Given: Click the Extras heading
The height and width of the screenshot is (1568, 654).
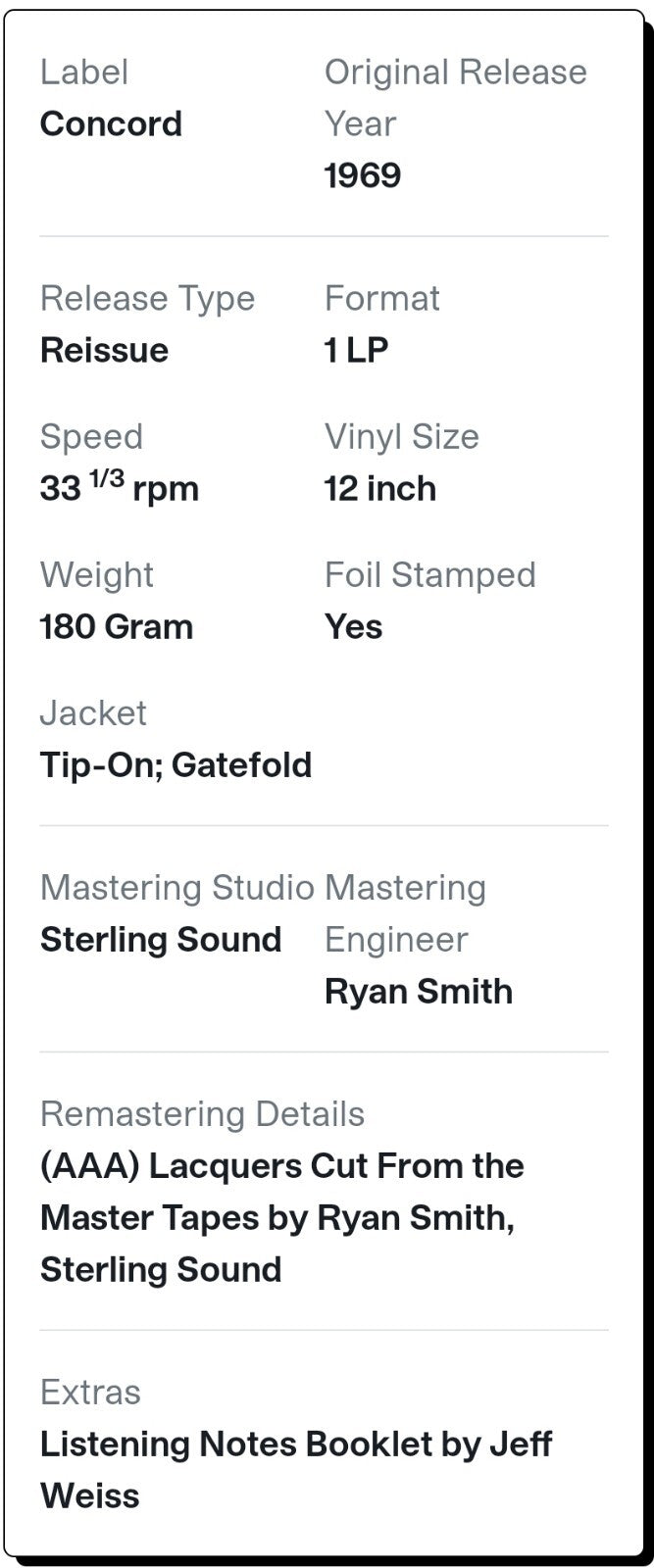Looking at the screenshot, I should point(90,1392).
